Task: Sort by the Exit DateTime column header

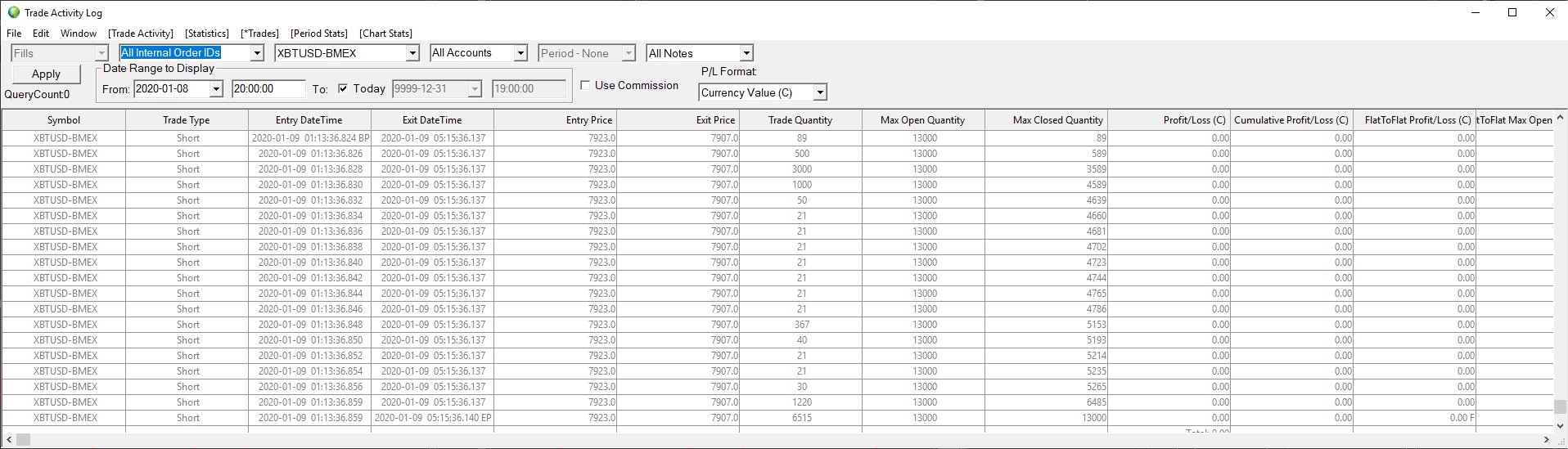Action: (x=432, y=120)
